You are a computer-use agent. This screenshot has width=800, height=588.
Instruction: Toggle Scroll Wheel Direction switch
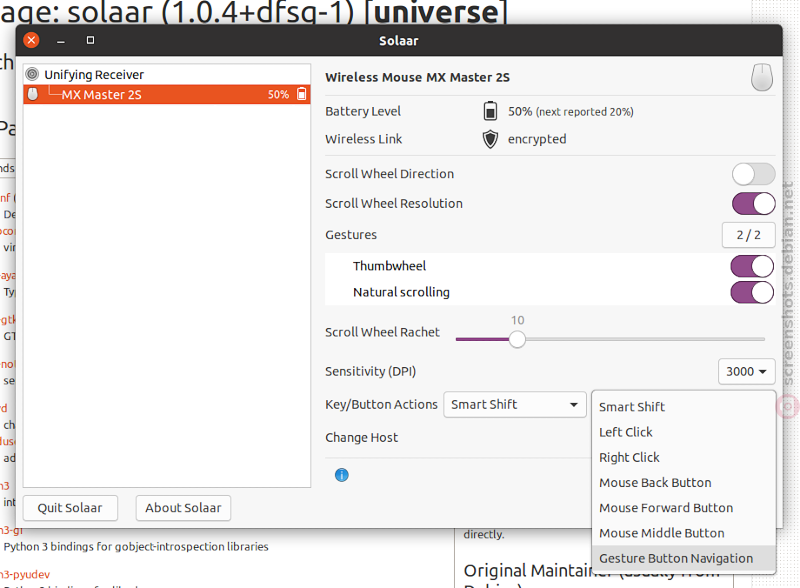[754, 174]
